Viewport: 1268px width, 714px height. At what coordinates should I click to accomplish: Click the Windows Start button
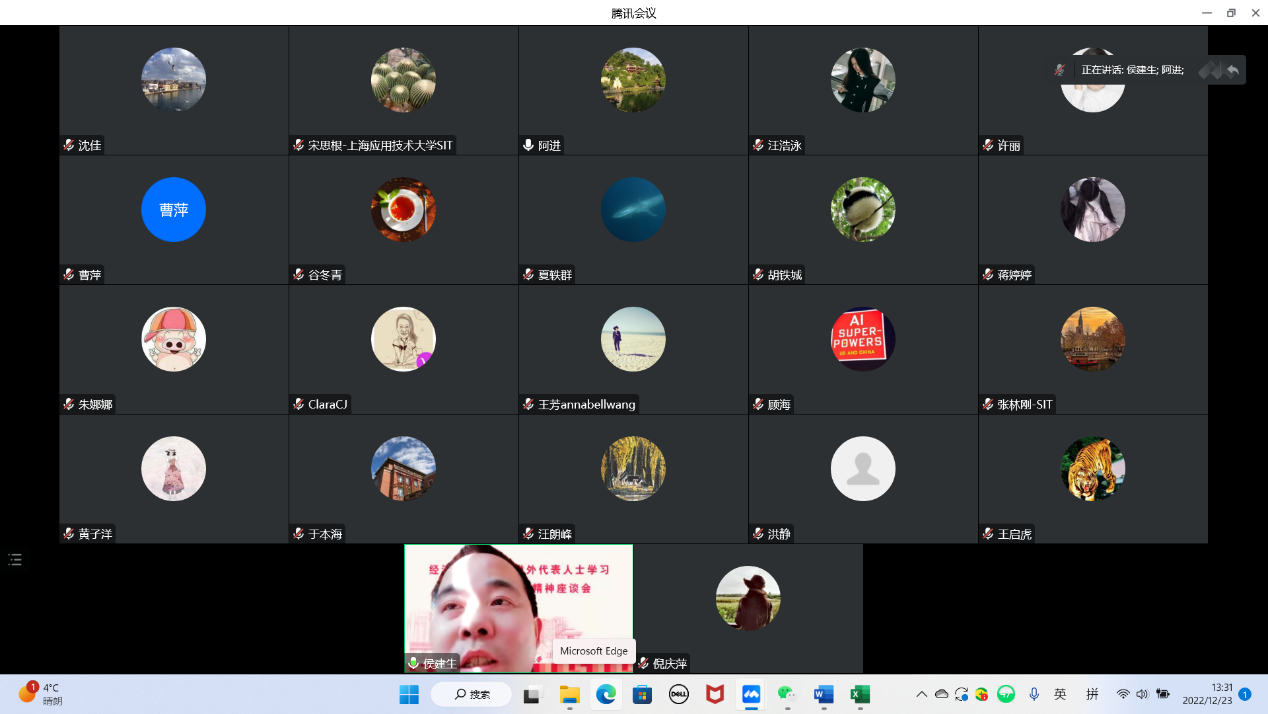[409, 694]
